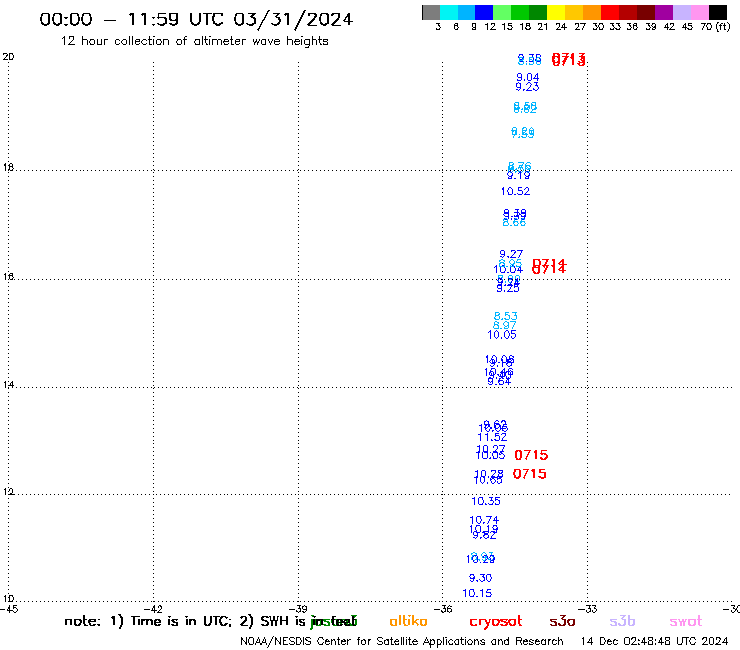The image size is (740, 650).
Task: Click the '12 hour collection of altimeter wave heights' subtitle
Action: coord(194,41)
